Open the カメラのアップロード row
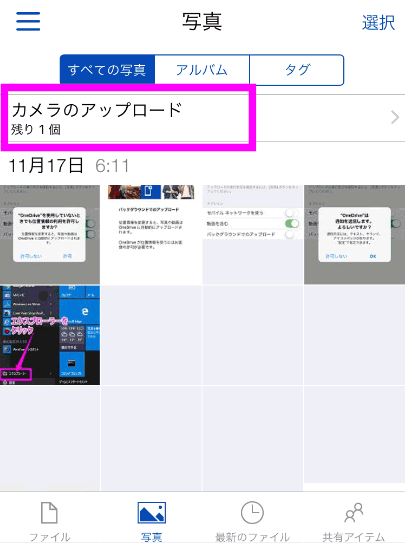Viewport: 405px width, 543px height. 202,118
